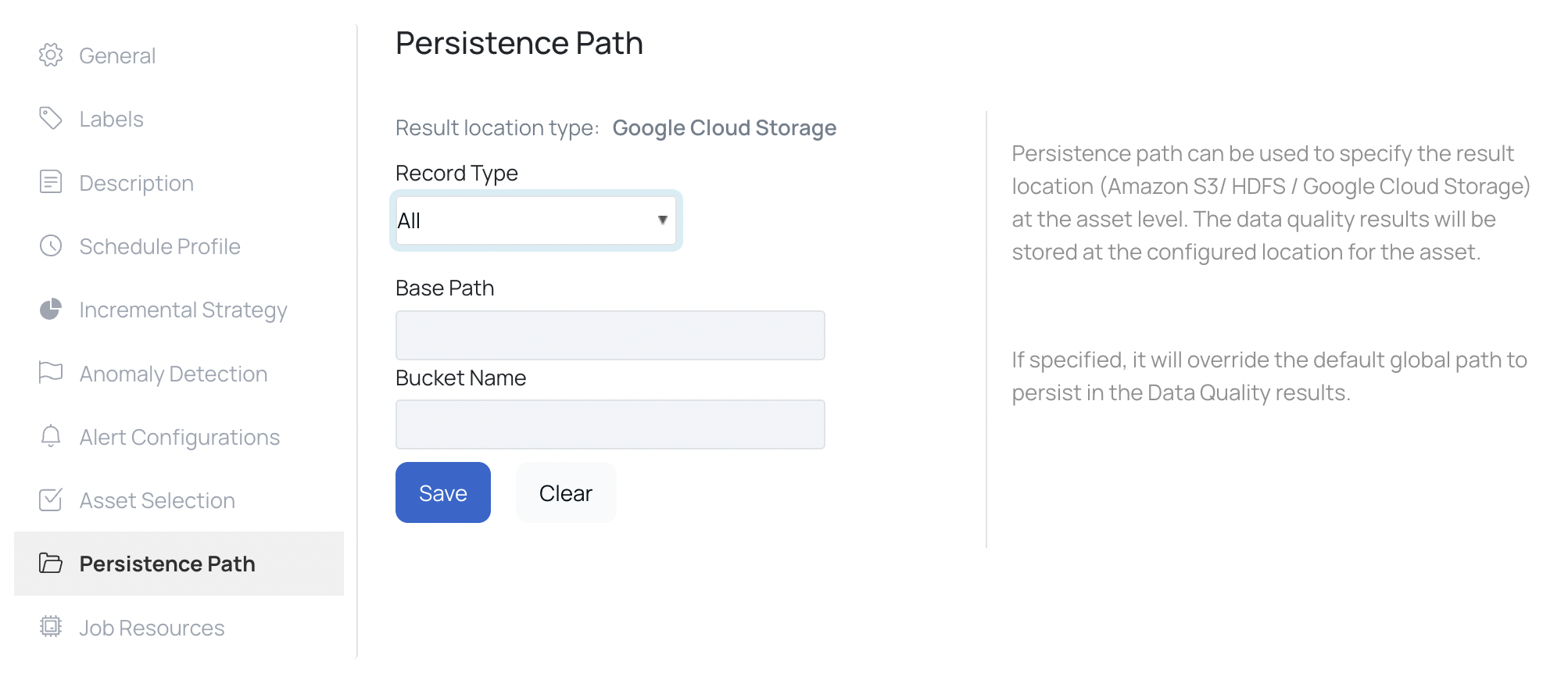This screenshot has width=1568, height=691.
Task: Click the Base Path input field
Action: coord(610,335)
